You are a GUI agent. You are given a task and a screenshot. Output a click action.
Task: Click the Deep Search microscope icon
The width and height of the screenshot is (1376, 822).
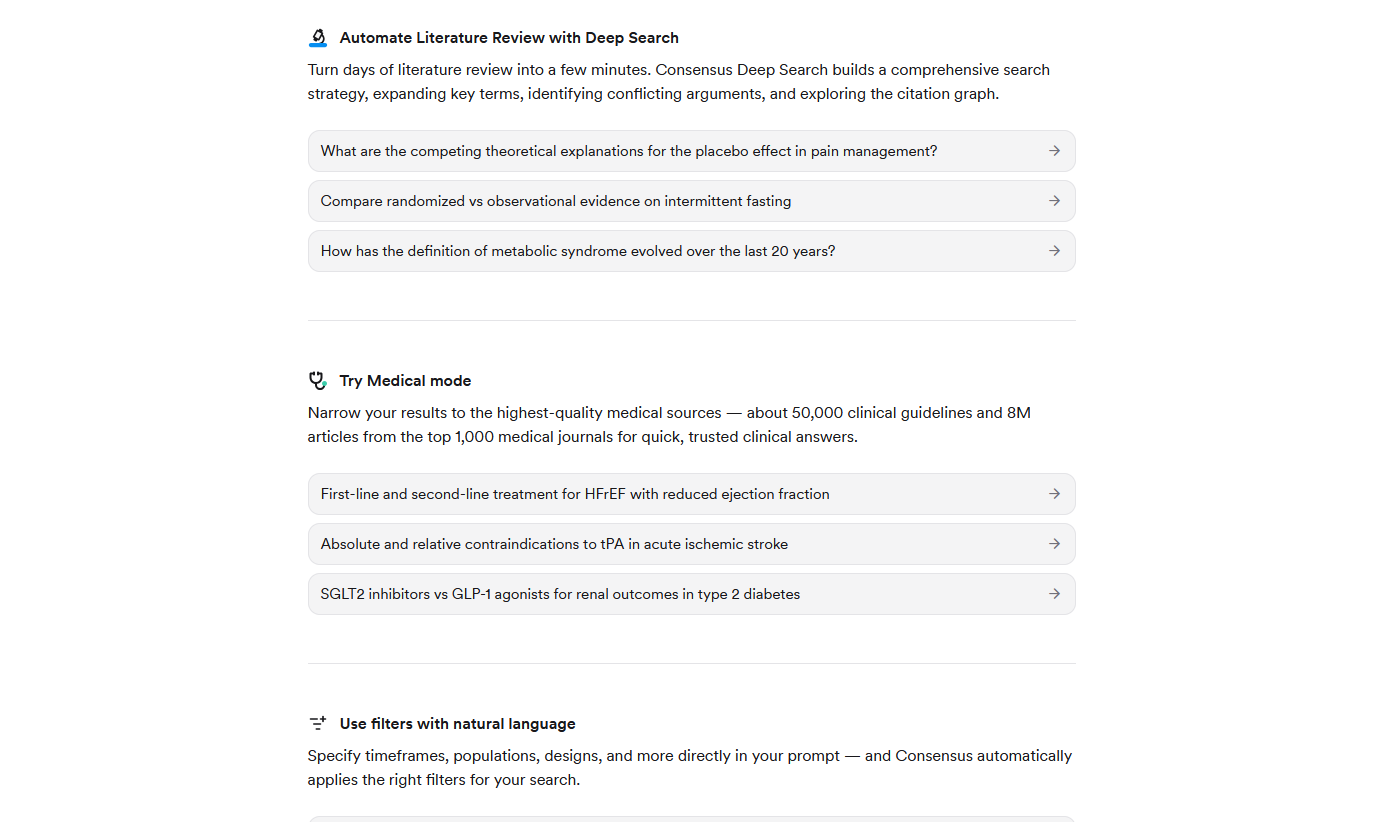point(318,38)
